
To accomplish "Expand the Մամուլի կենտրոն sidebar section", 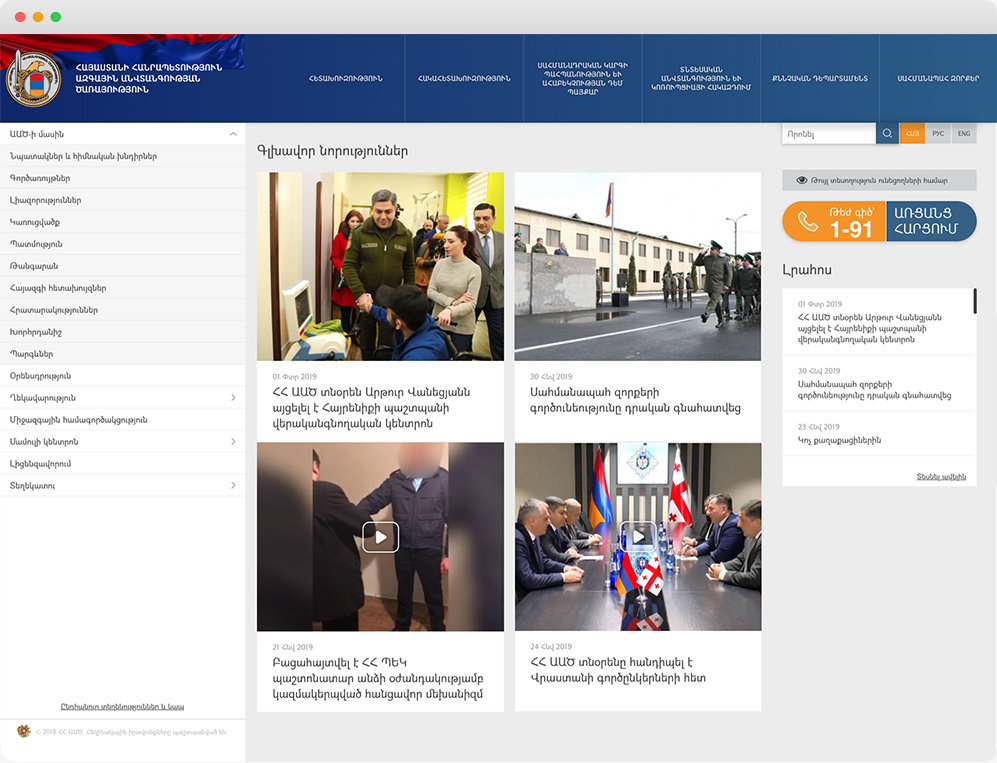I will click(x=233, y=442).
